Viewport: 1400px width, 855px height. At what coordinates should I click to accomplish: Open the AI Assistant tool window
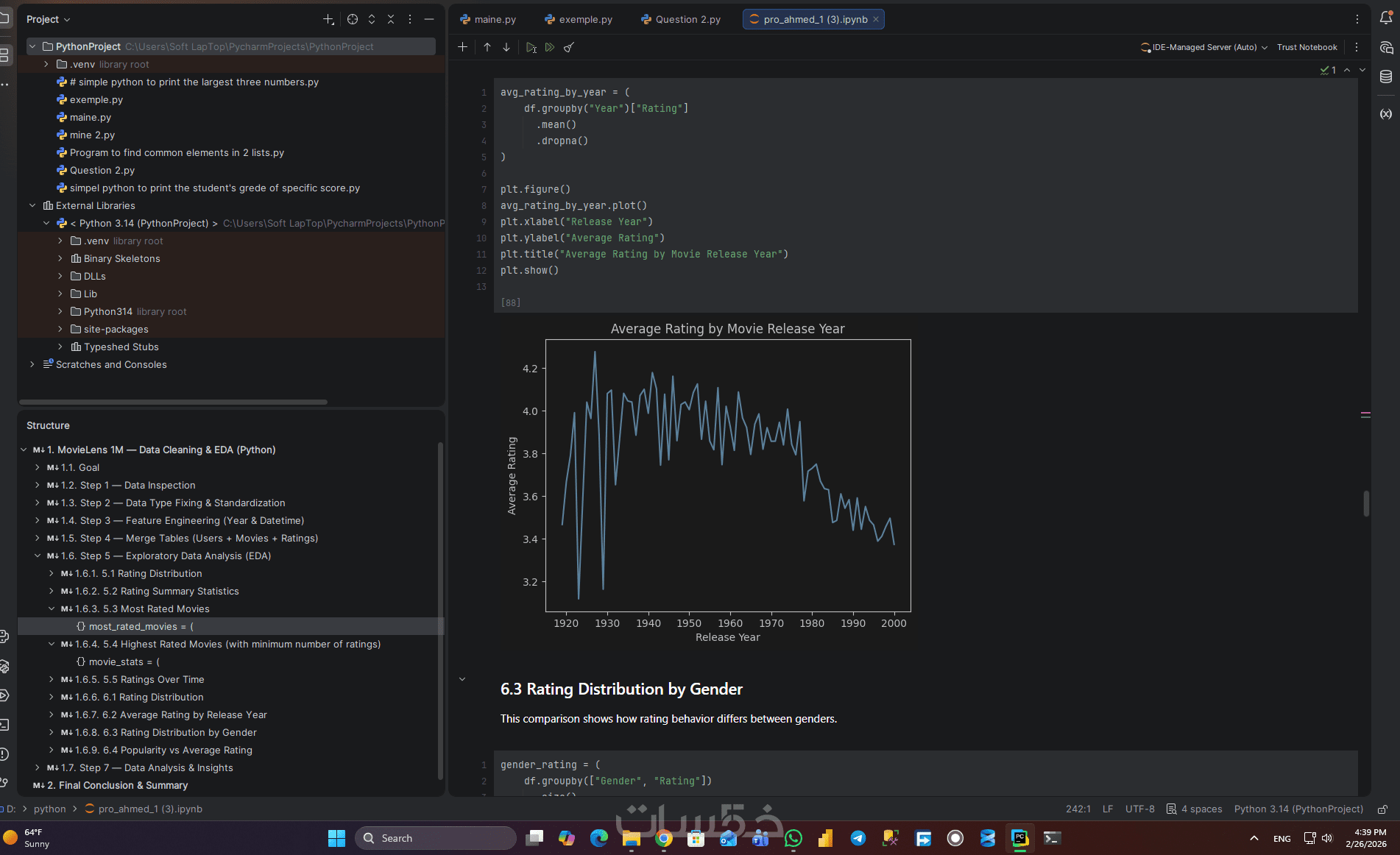click(1386, 48)
